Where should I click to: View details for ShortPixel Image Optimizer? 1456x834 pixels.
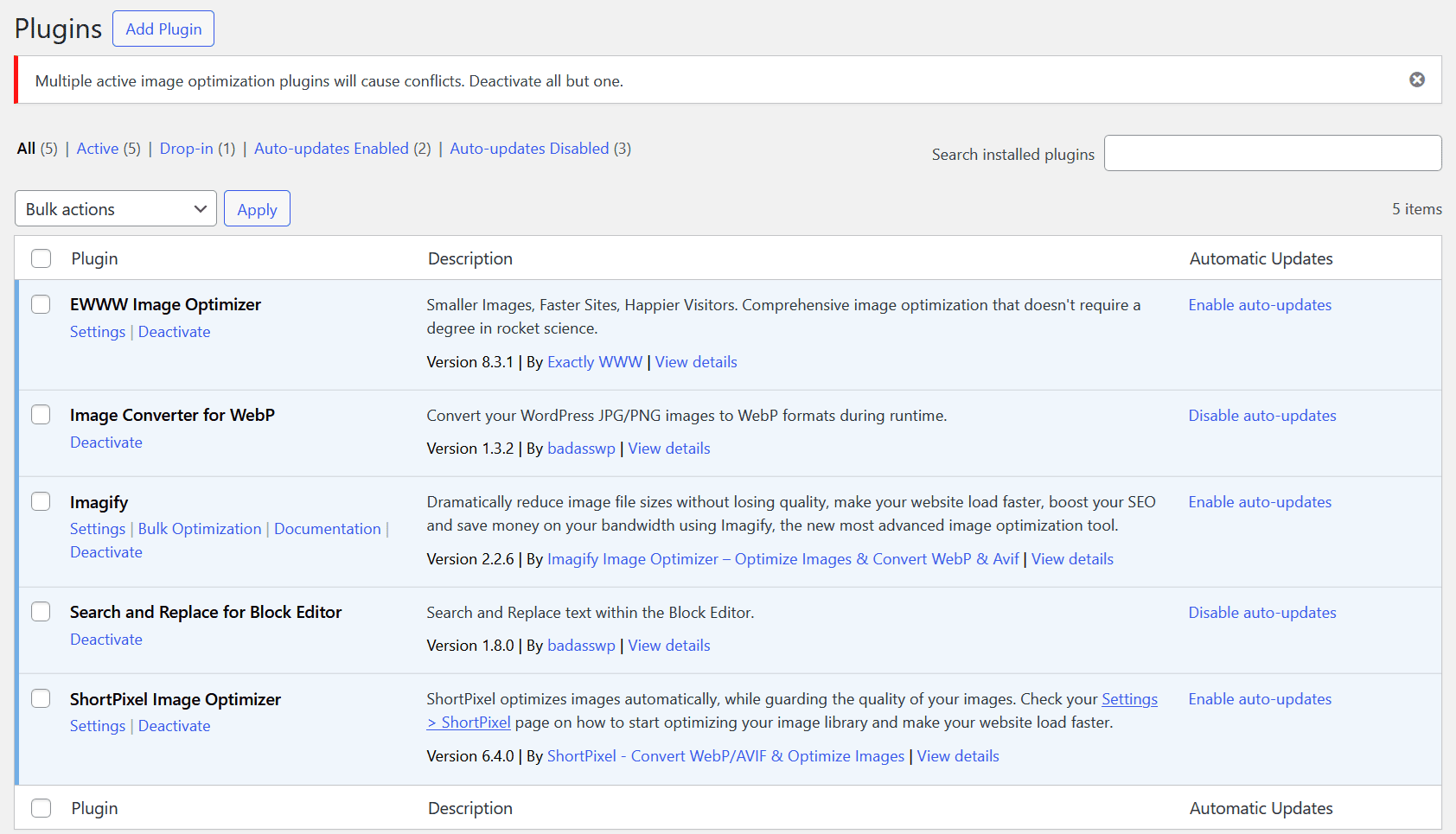[958, 756]
